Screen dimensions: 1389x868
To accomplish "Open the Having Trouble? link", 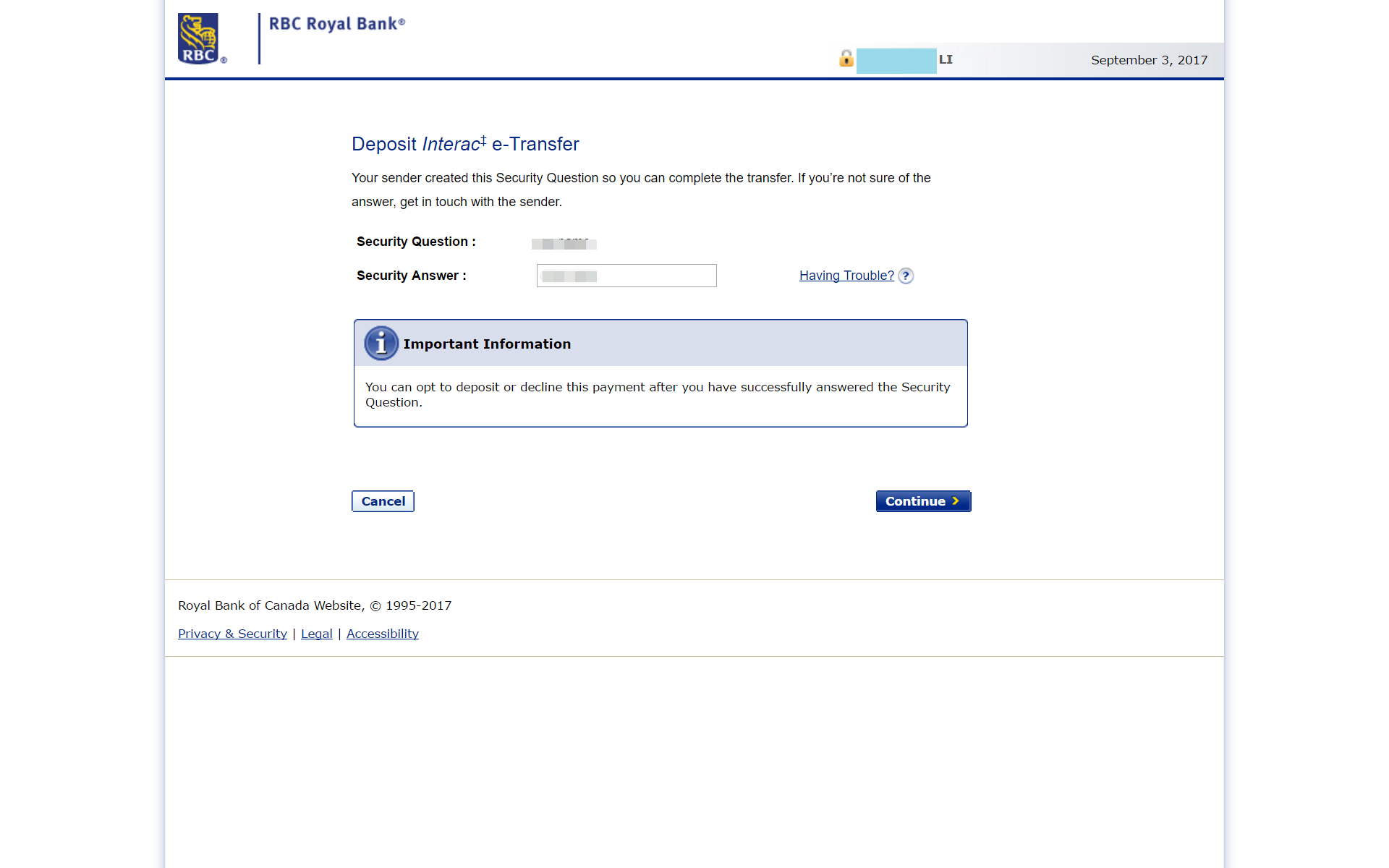I will (x=846, y=276).
